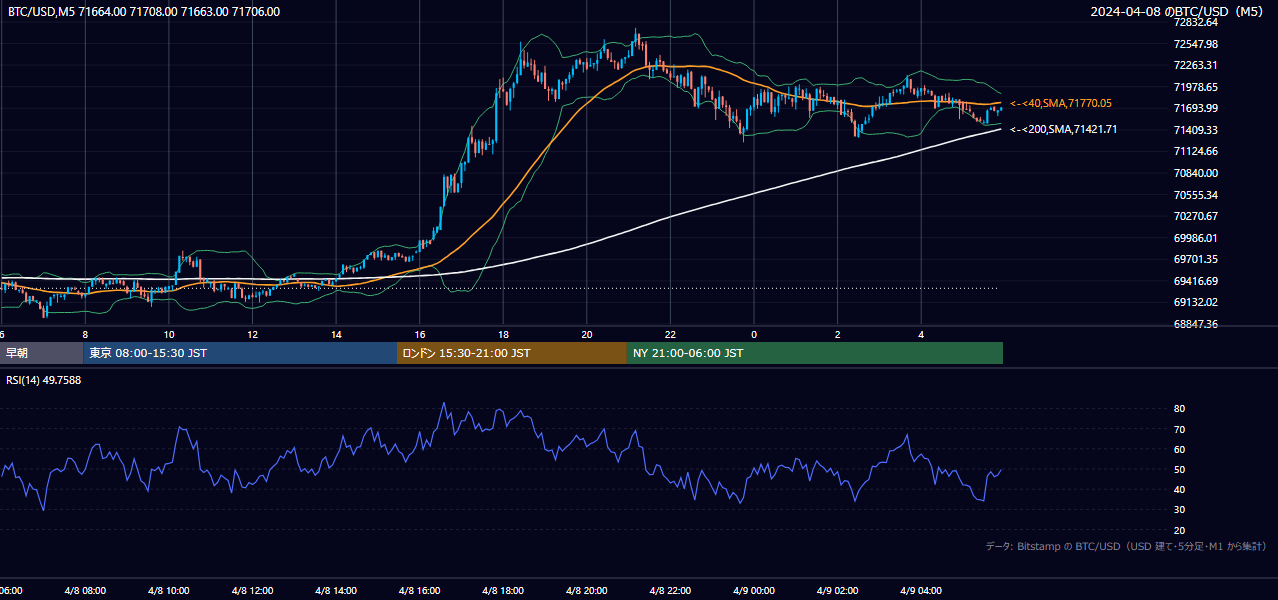Image resolution: width=1278 pixels, height=600 pixels.
Task: Click RSI scale value 60
Action: (1179, 449)
